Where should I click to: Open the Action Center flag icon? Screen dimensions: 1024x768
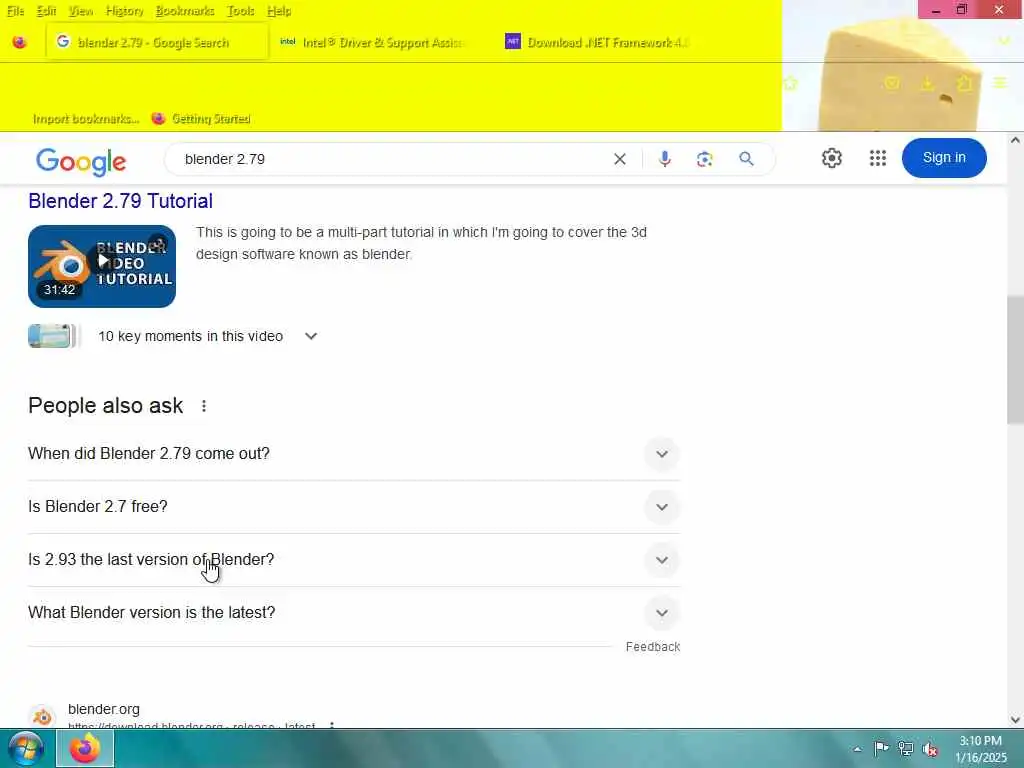[881, 748]
